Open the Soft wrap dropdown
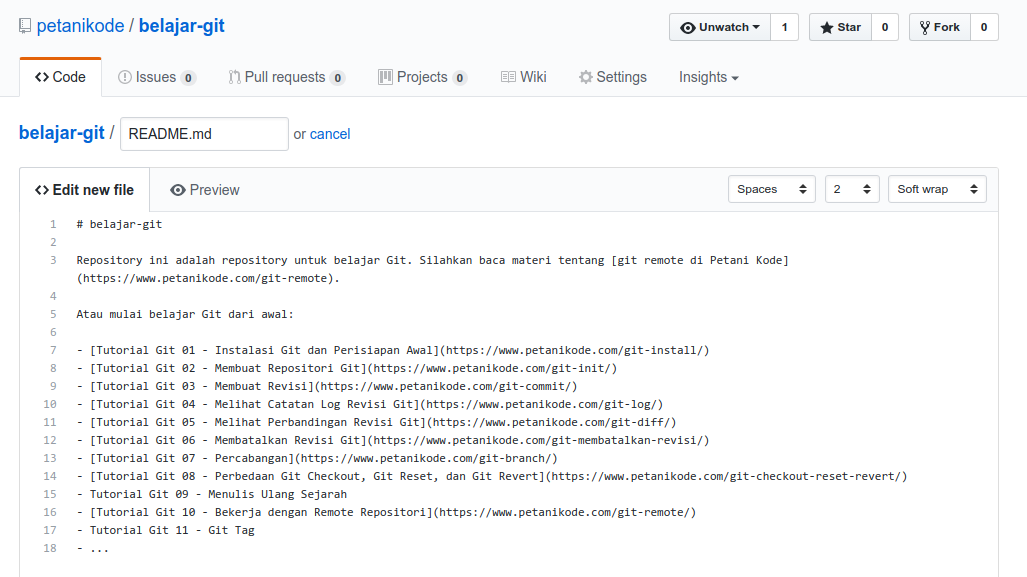 936,188
